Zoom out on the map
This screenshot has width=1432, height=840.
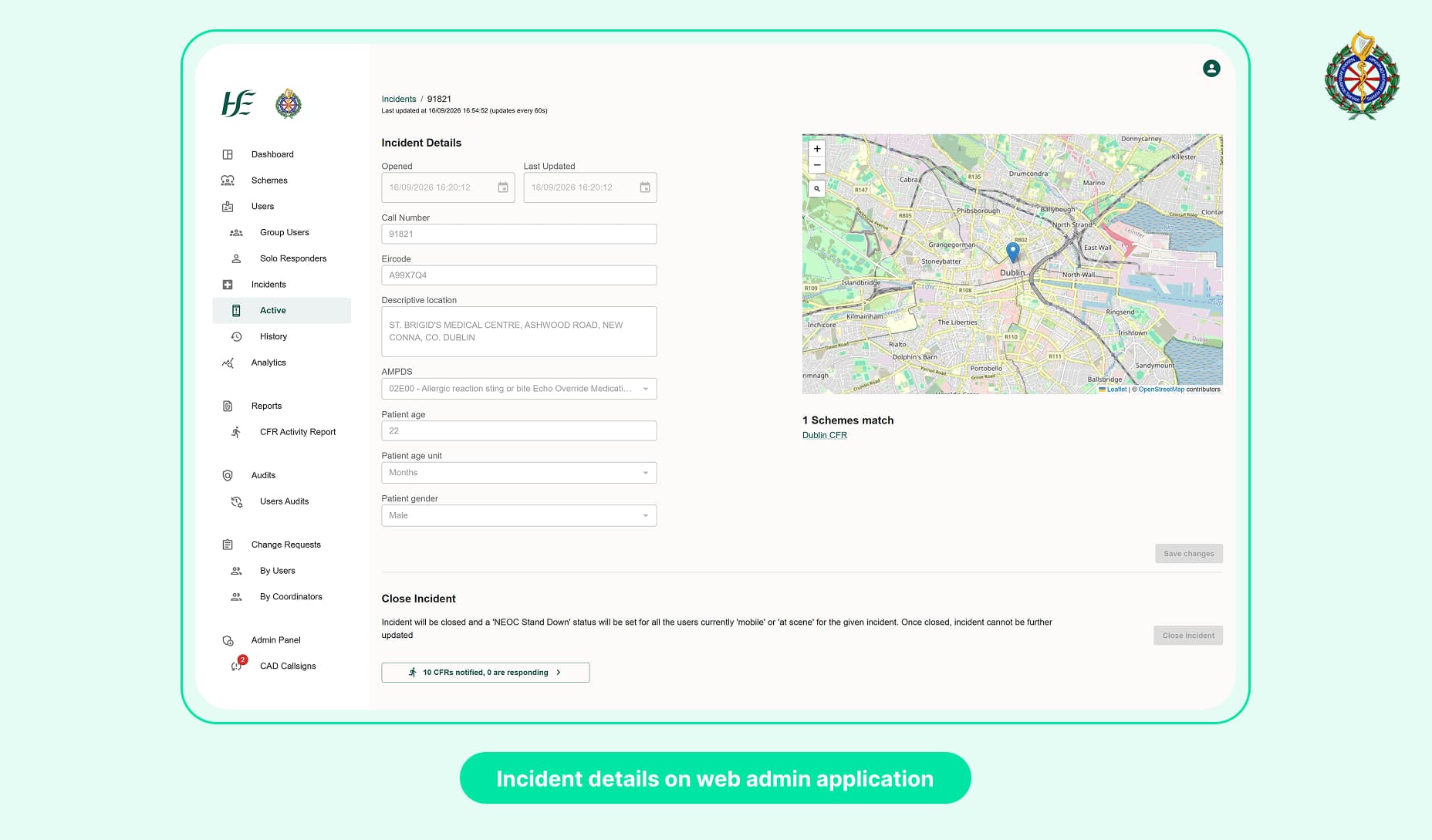pos(817,165)
